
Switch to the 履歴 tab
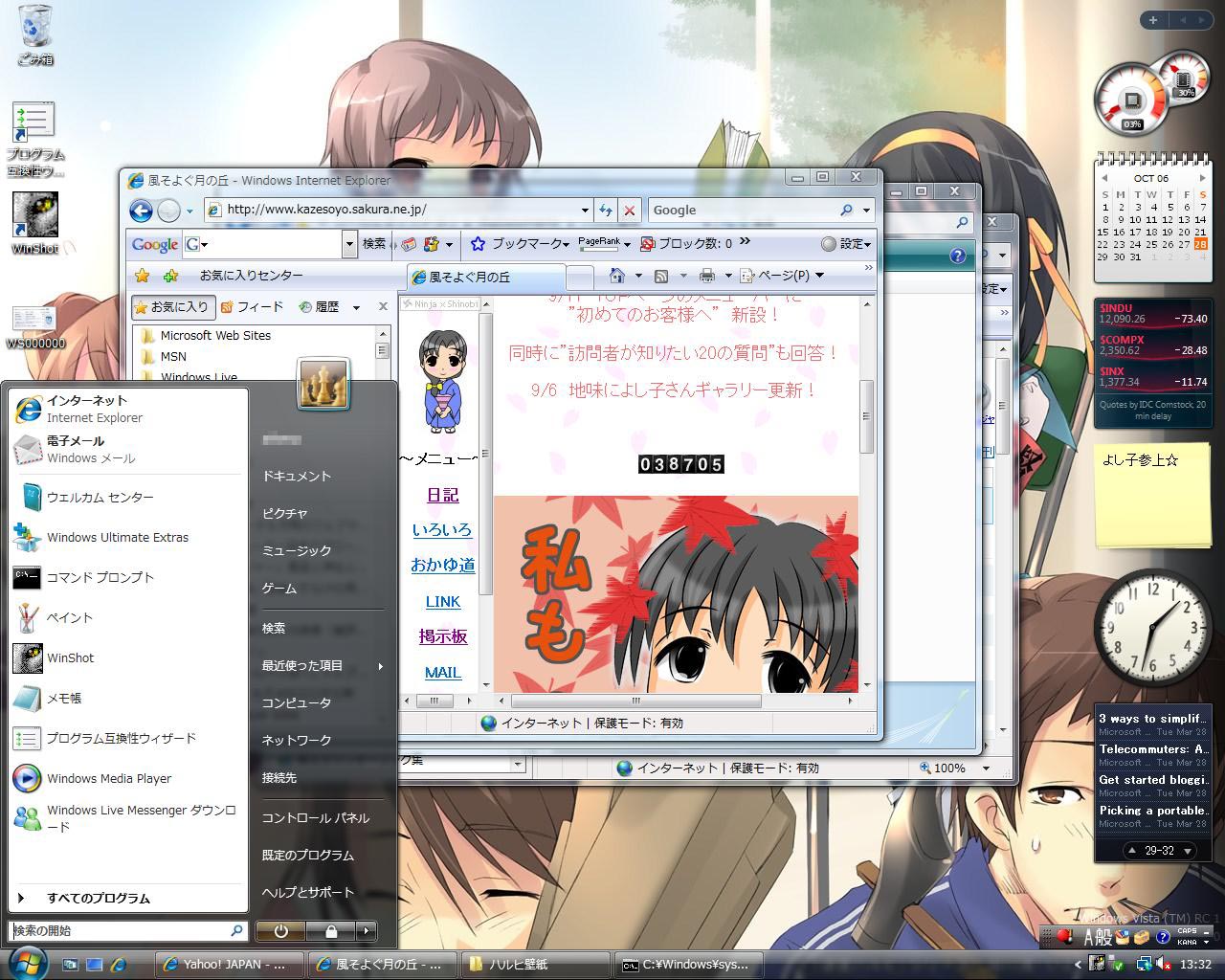(319, 307)
